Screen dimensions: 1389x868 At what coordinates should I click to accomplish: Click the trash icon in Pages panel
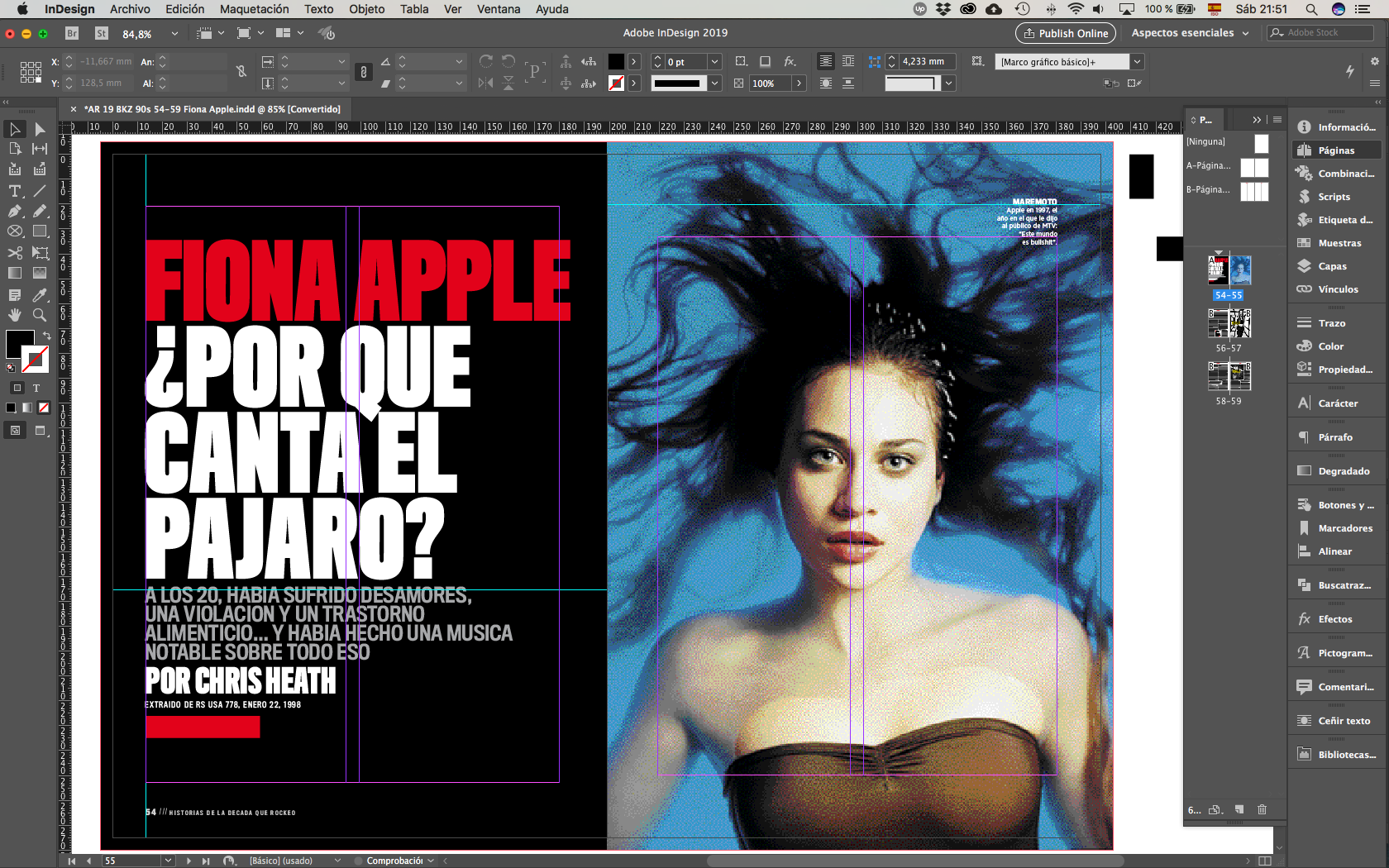1262,809
